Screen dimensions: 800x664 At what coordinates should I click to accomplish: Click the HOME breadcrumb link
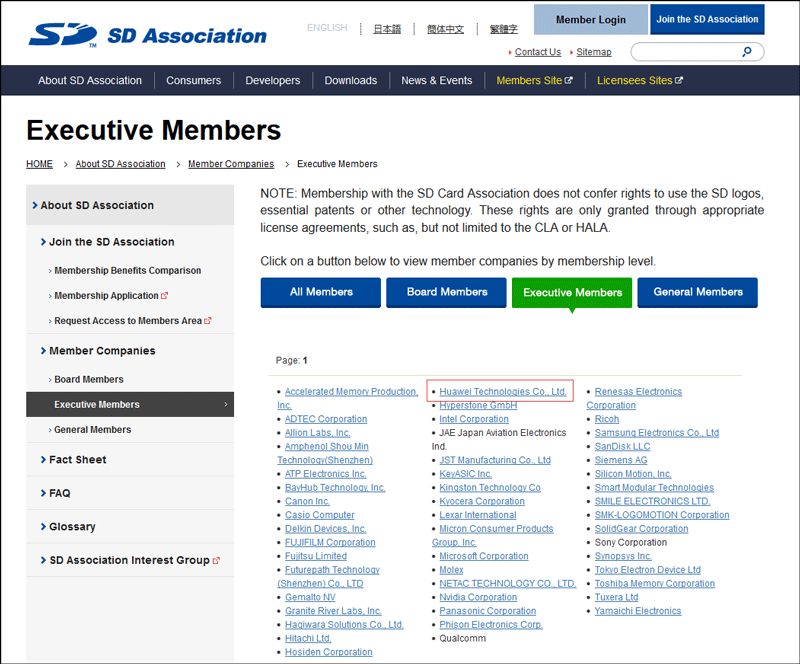(x=39, y=164)
